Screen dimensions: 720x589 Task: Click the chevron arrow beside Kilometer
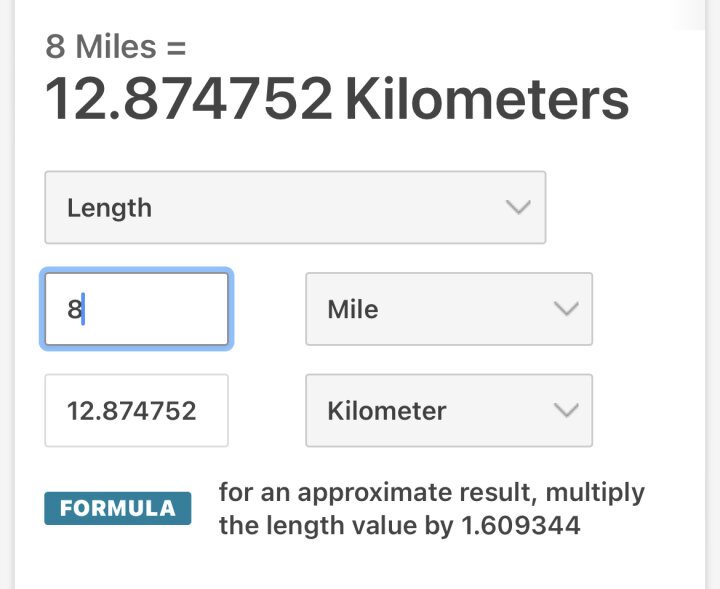tap(566, 410)
